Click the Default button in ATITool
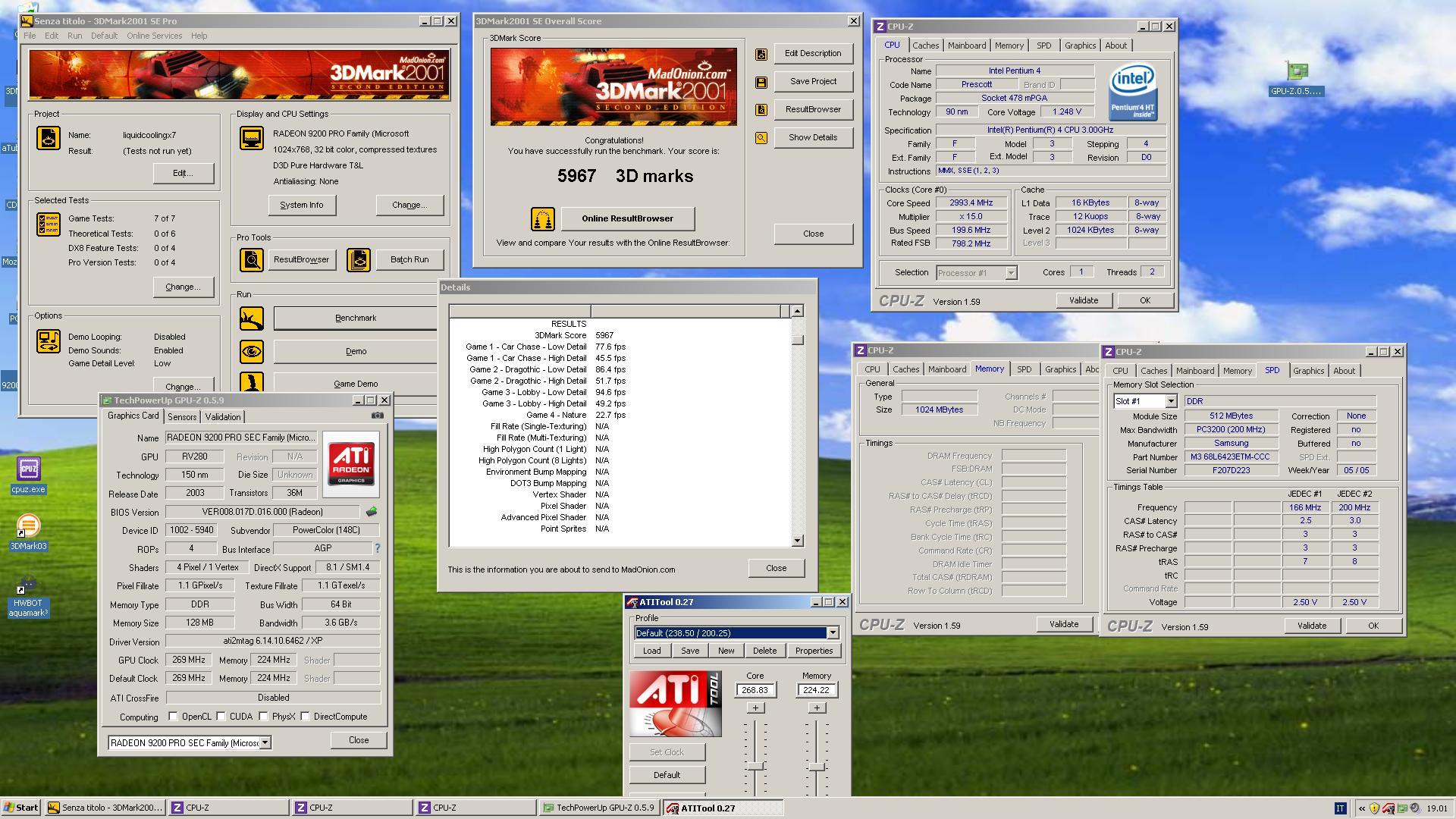 tap(667, 775)
